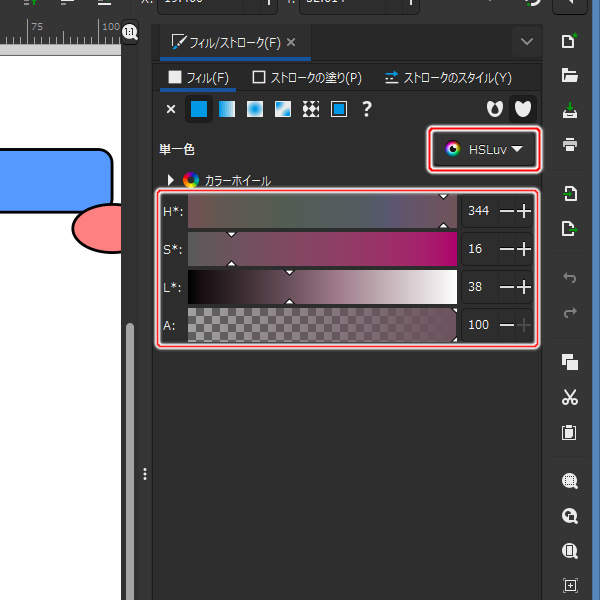Click the Export icon
600x600 pixels.
click(569, 228)
